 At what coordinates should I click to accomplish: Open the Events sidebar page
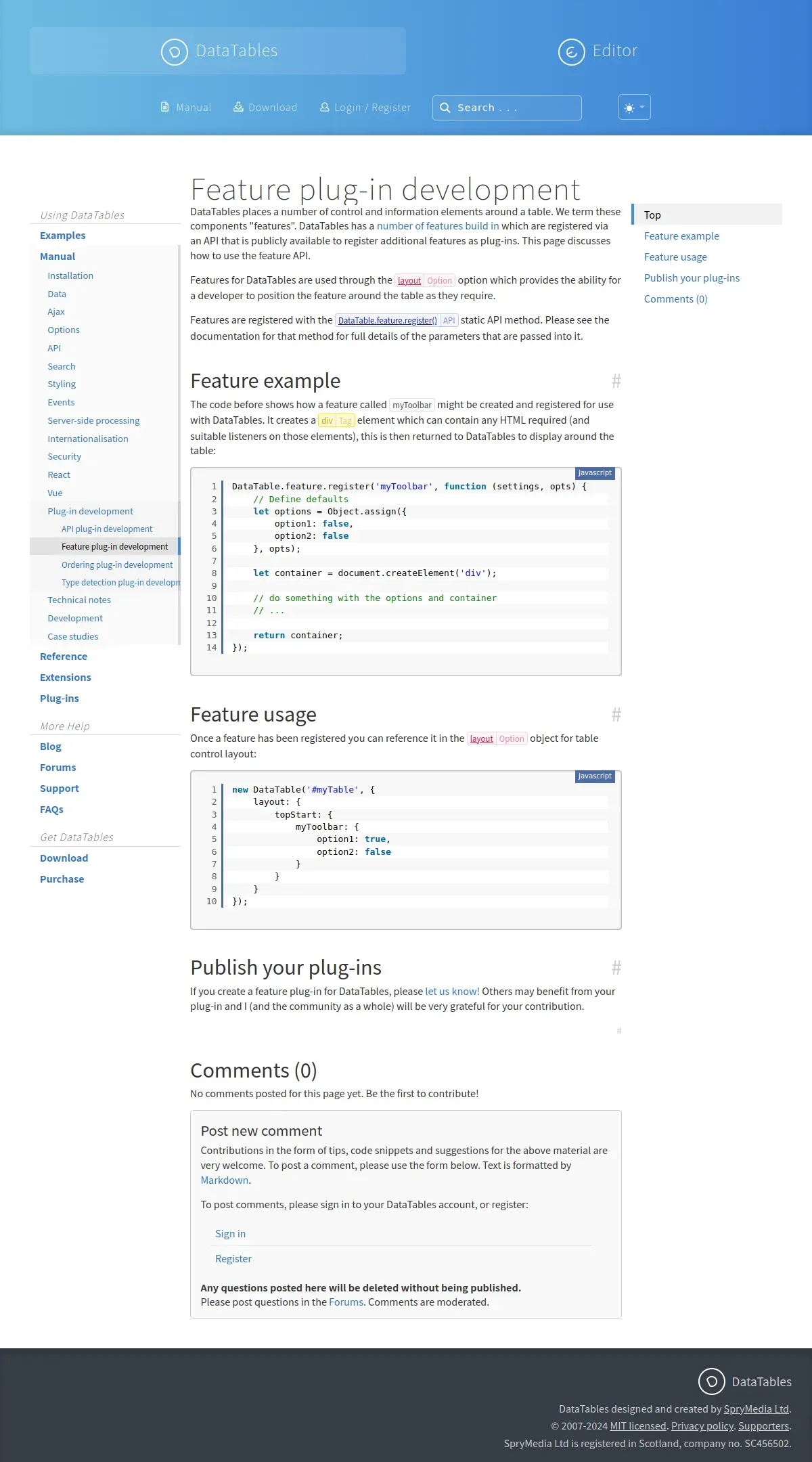61,403
